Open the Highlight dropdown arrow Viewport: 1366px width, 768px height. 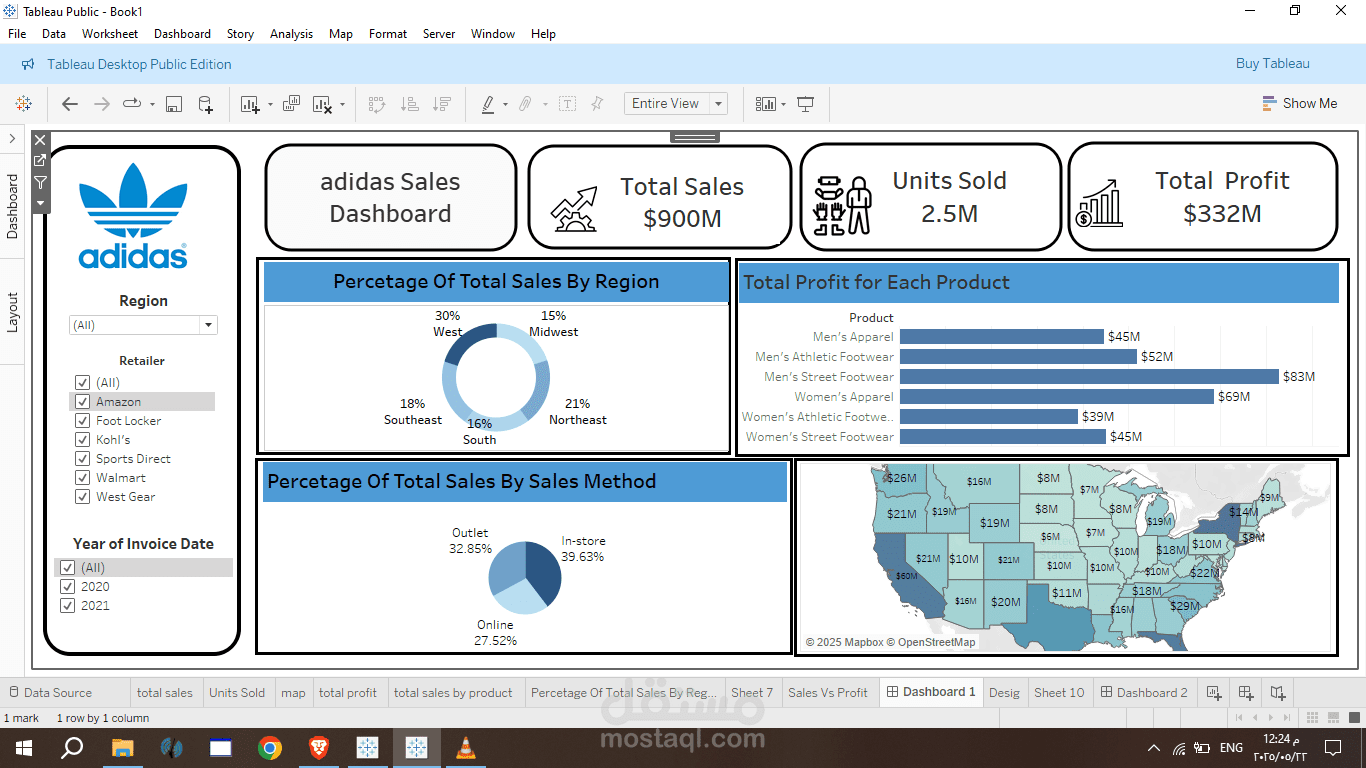point(505,104)
